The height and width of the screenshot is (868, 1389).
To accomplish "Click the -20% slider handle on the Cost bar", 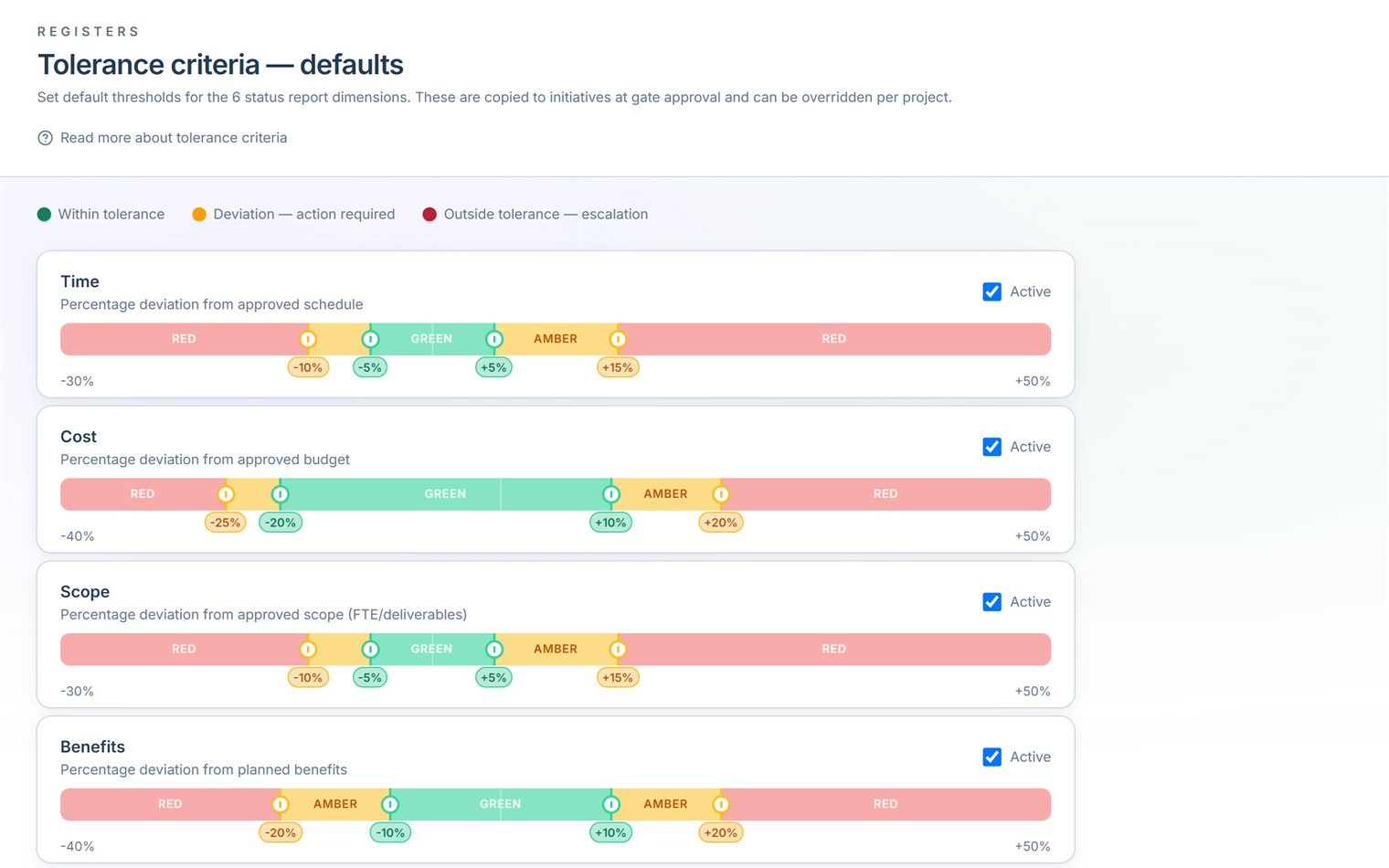I will pyautogui.click(x=281, y=494).
